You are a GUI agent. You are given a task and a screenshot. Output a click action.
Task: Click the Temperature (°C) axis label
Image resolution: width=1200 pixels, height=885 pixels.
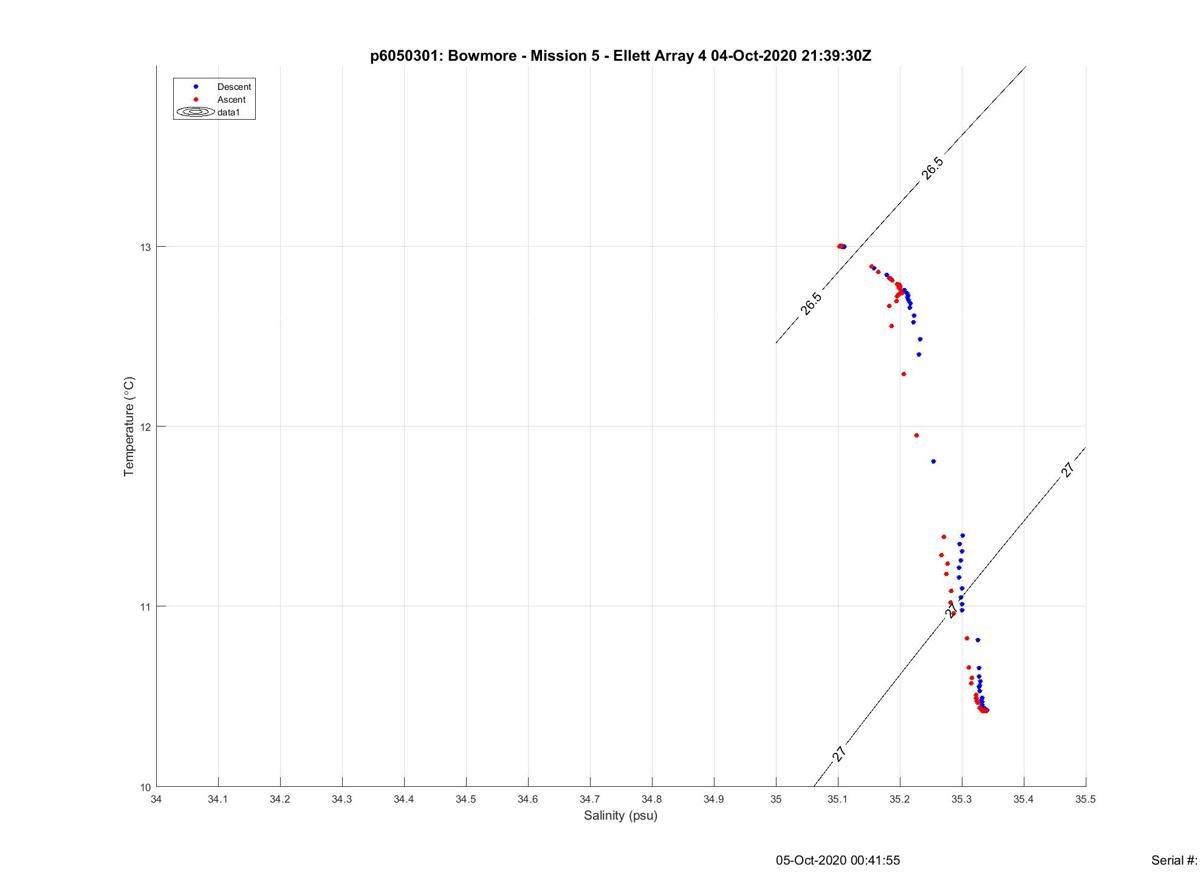coord(128,427)
